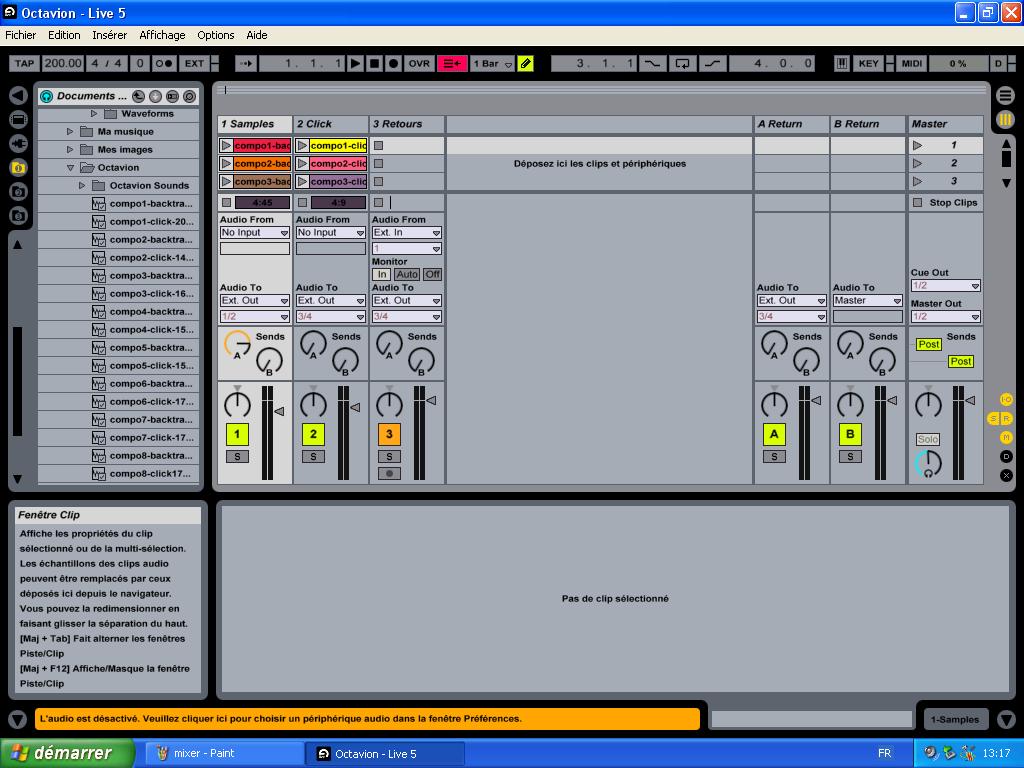Viewport: 1024px width, 768px height.
Task: Launch scene 2 in the Master track
Action: click(918, 163)
